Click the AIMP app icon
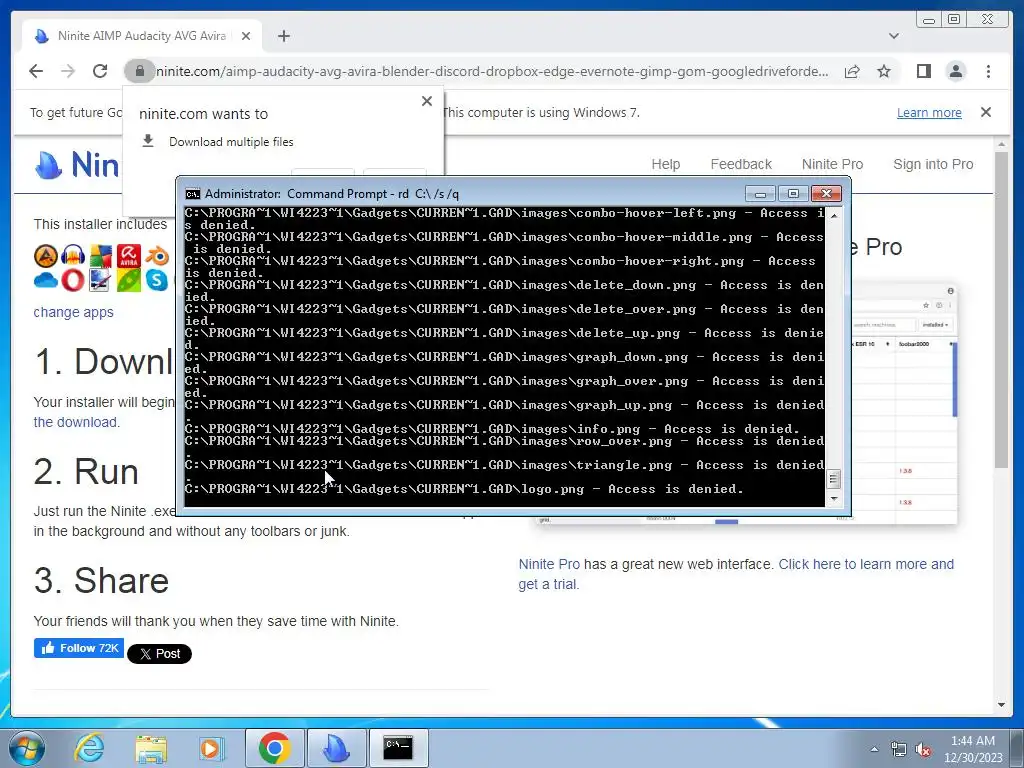Viewport: 1024px width, 768px height. [46, 256]
